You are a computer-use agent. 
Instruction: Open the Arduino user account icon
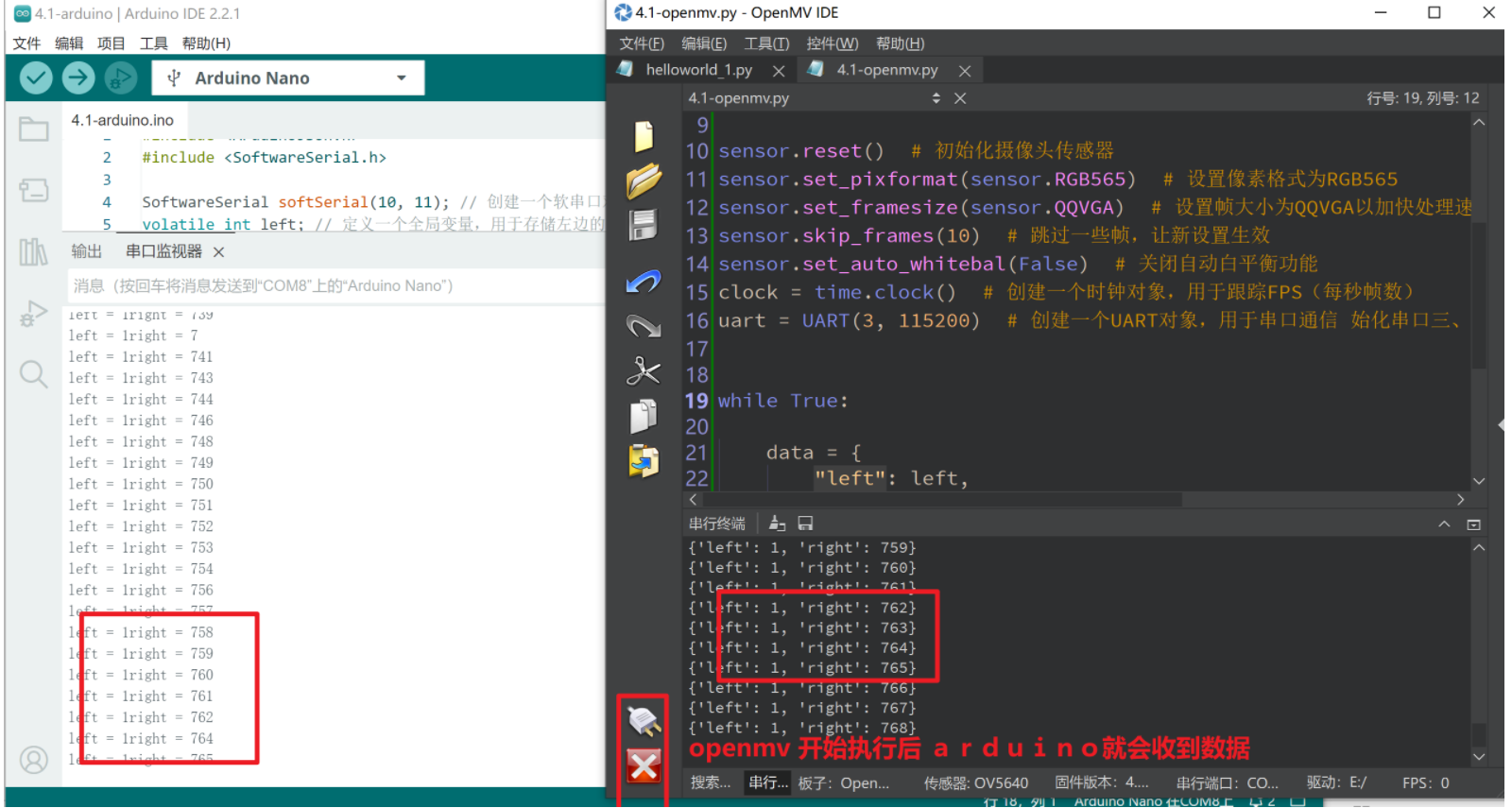tap(34, 760)
